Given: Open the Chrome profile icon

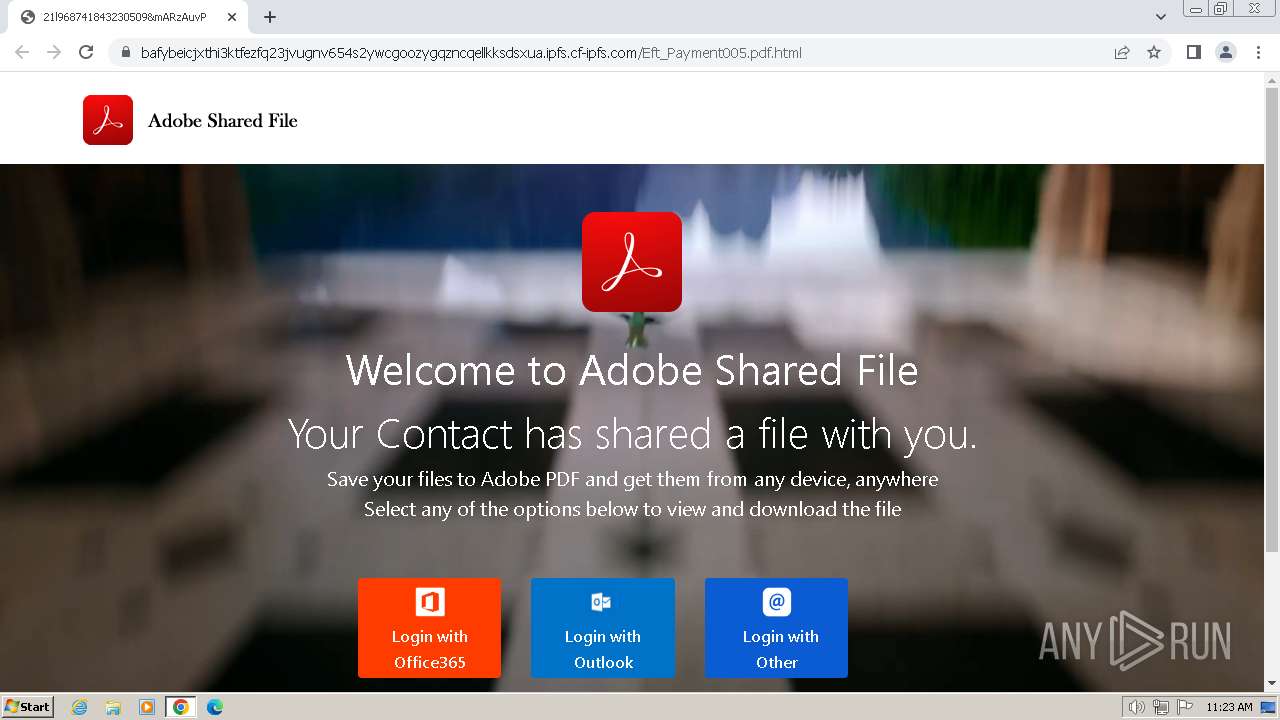Looking at the screenshot, I should click(1226, 52).
